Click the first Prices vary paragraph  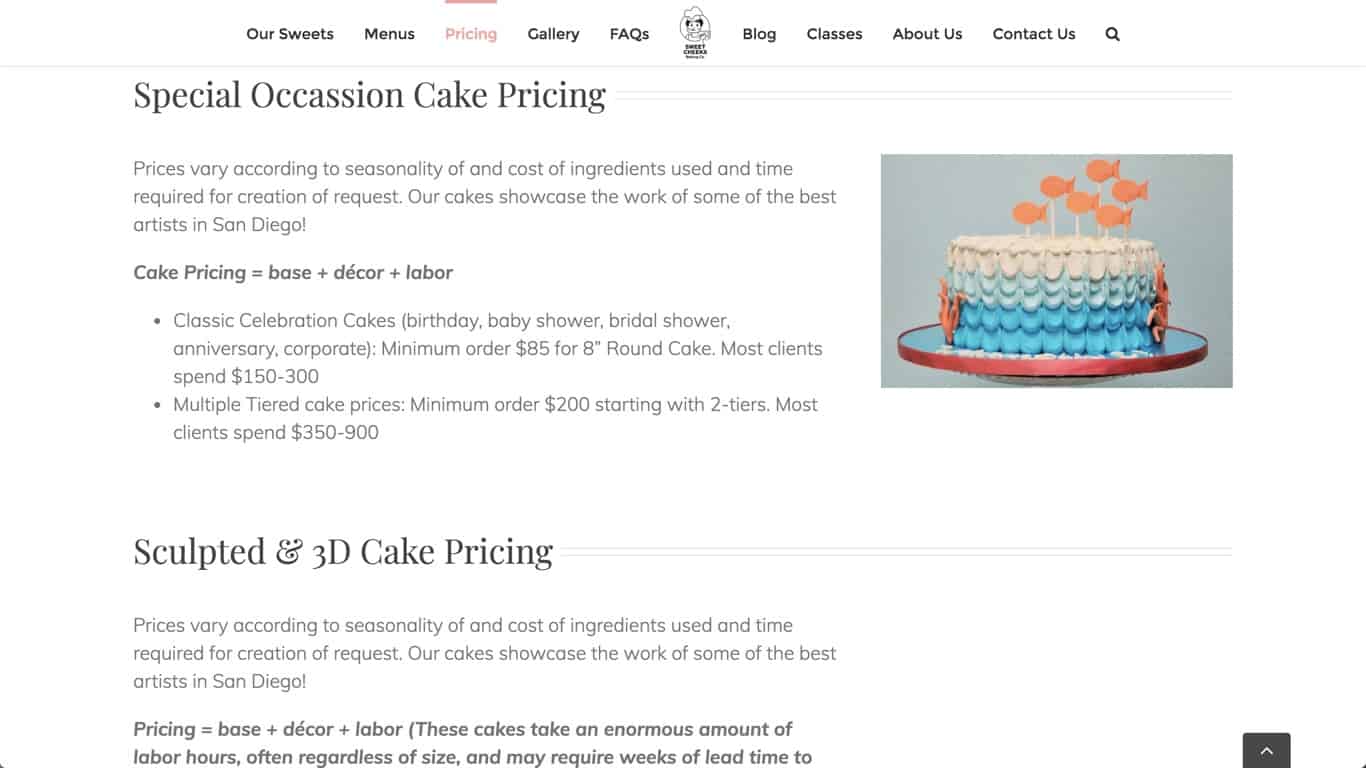tap(485, 196)
